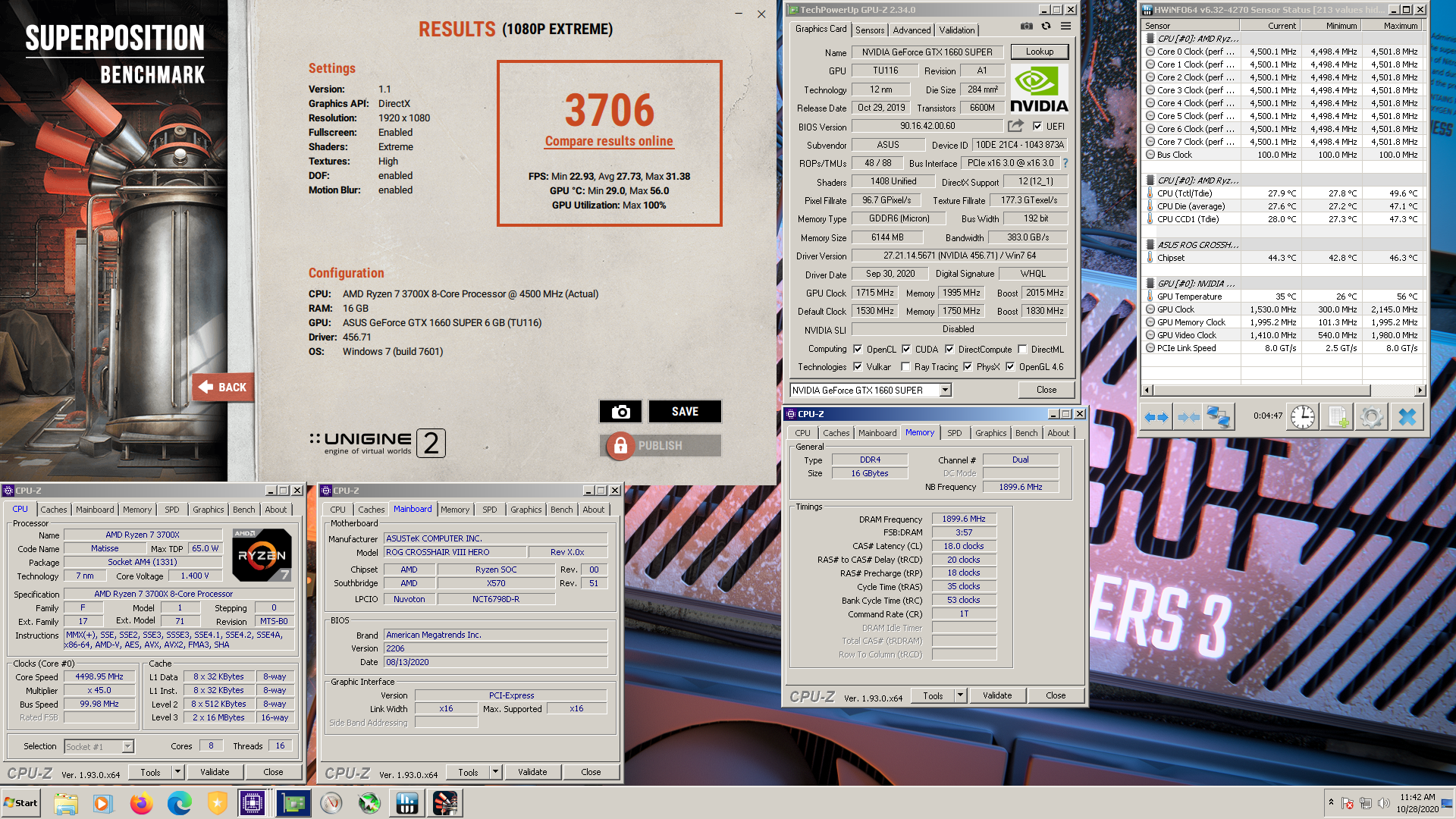Click the GPU-Z refresh icon
The width and height of the screenshot is (1456, 819).
coord(1046,26)
